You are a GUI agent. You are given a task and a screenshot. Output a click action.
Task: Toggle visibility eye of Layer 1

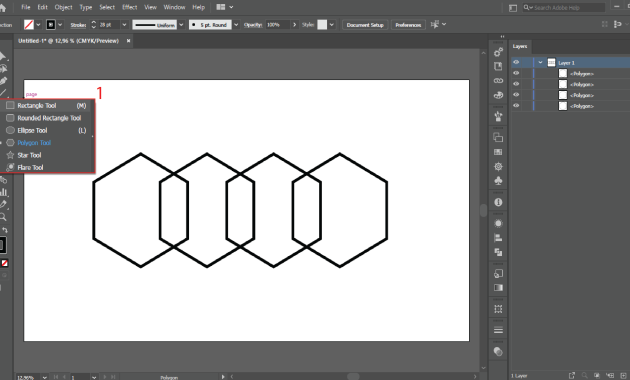coord(516,62)
